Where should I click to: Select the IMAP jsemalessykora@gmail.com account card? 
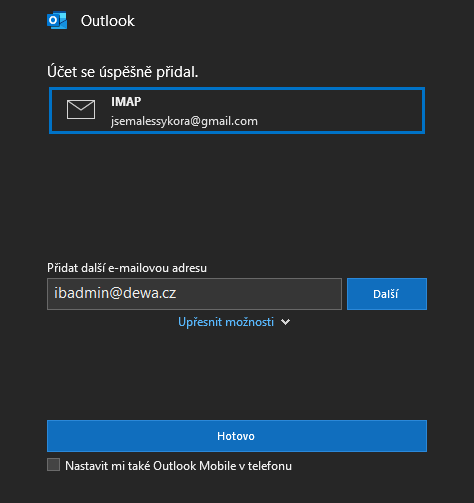pyautogui.click(x=237, y=111)
